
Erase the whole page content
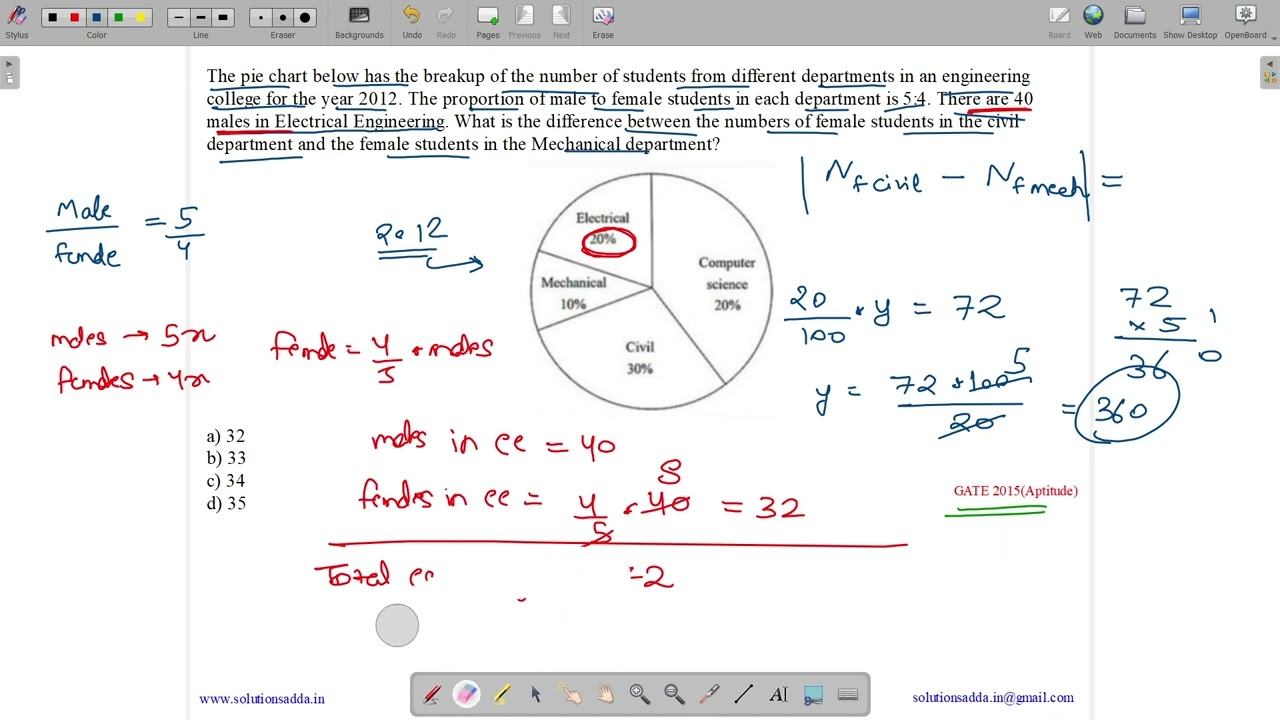(603, 21)
